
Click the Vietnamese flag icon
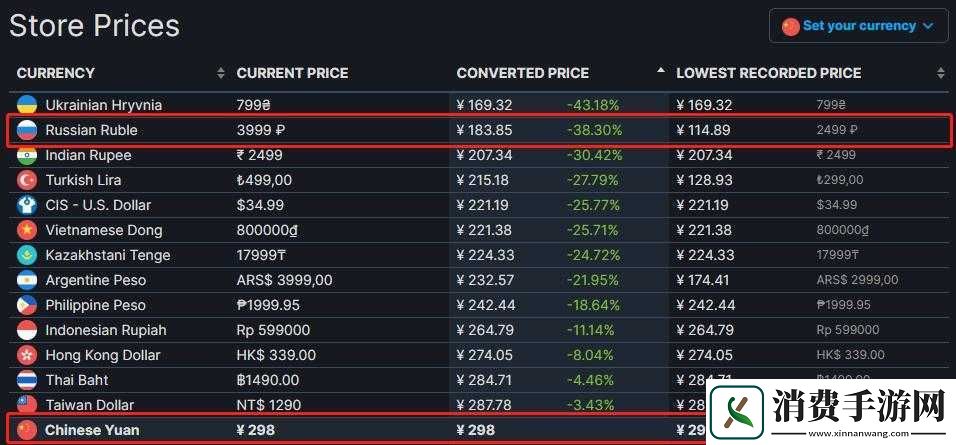coord(27,230)
